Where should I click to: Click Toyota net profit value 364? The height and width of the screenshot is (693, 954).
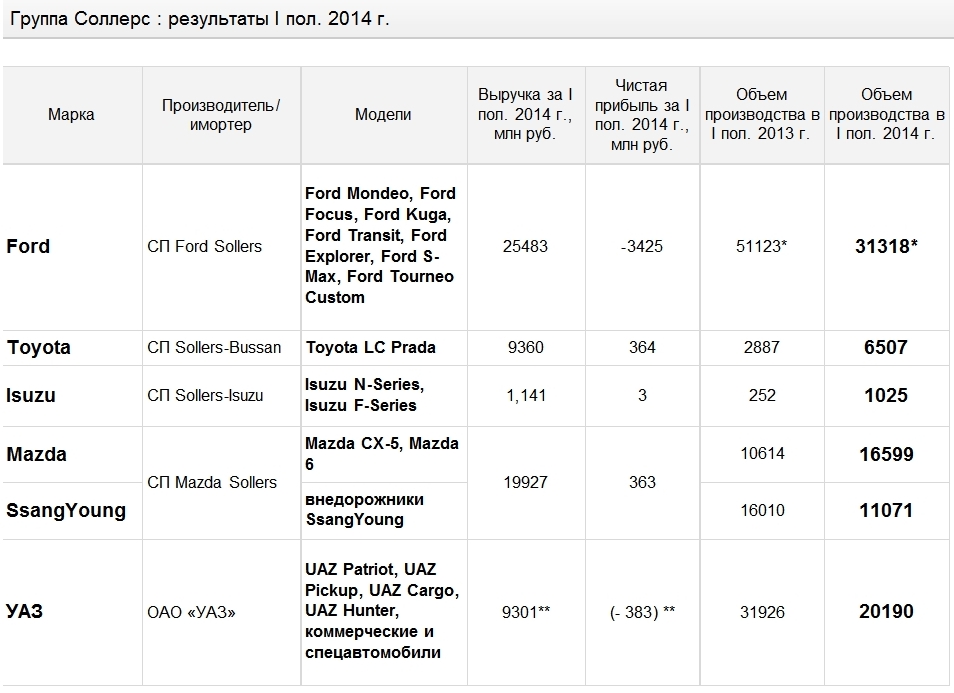(x=642, y=347)
